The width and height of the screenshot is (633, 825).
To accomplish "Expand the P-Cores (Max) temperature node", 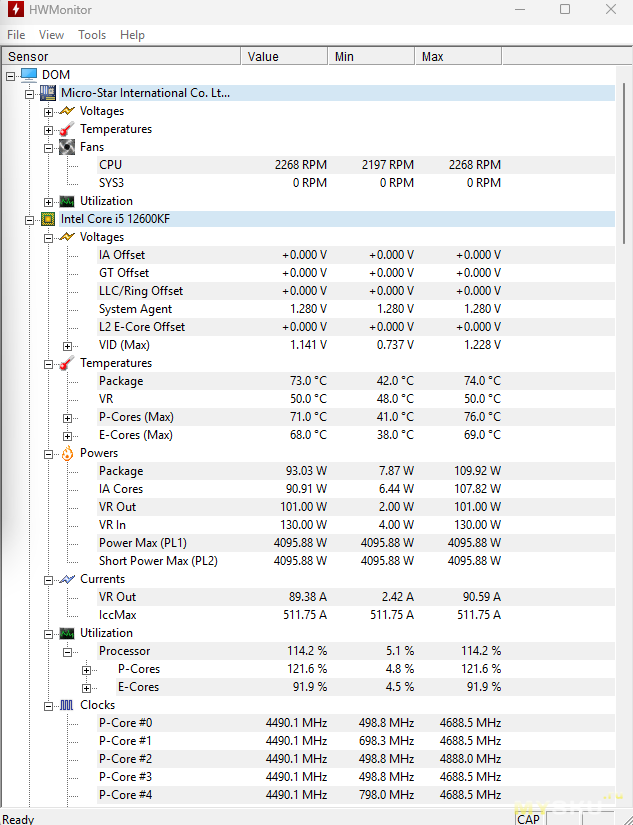I will [x=67, y=417].
